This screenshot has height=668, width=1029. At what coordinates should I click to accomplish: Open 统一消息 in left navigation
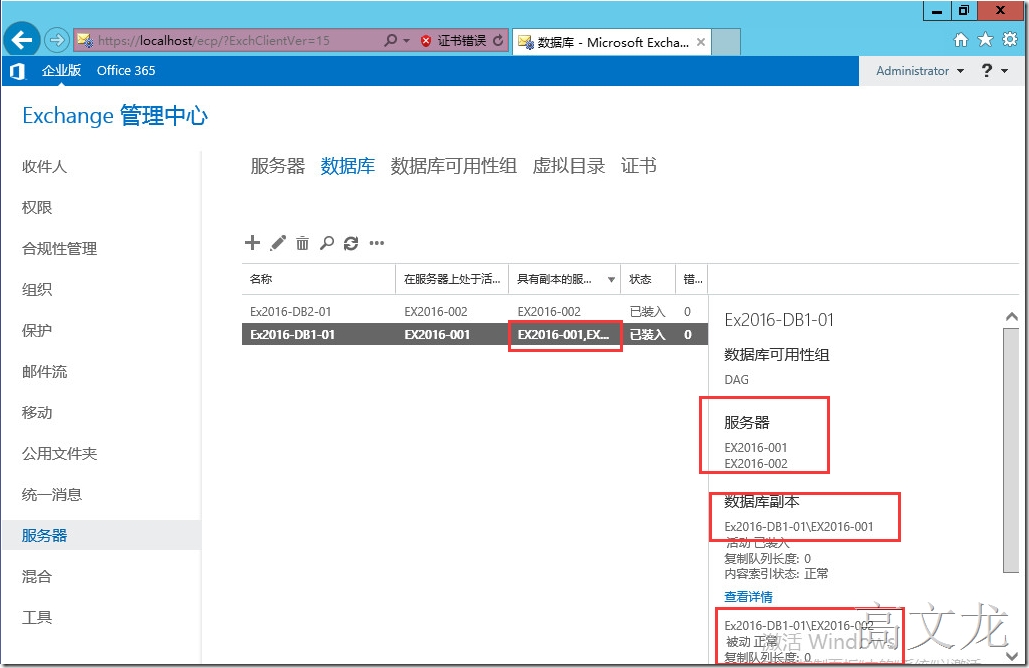click(x=52, y=495)
